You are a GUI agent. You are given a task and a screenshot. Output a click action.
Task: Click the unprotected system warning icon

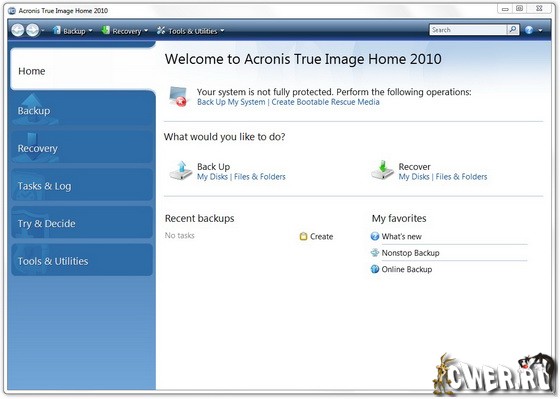178,97
